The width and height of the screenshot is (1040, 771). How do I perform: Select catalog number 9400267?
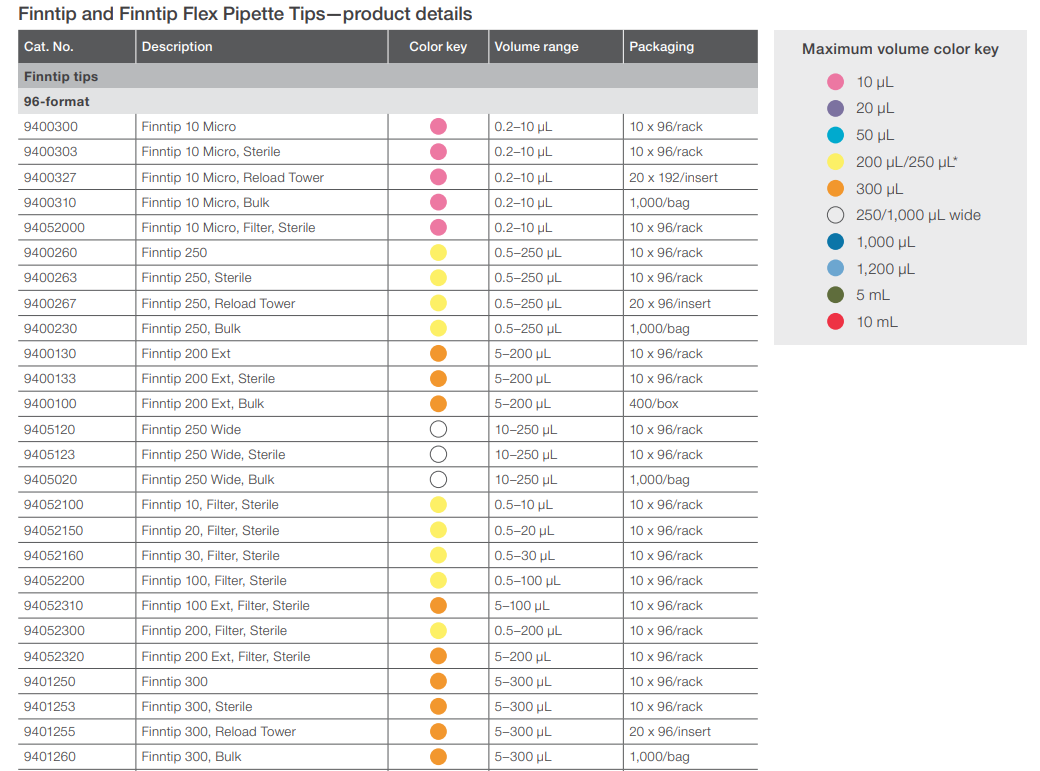click(50, 304)
